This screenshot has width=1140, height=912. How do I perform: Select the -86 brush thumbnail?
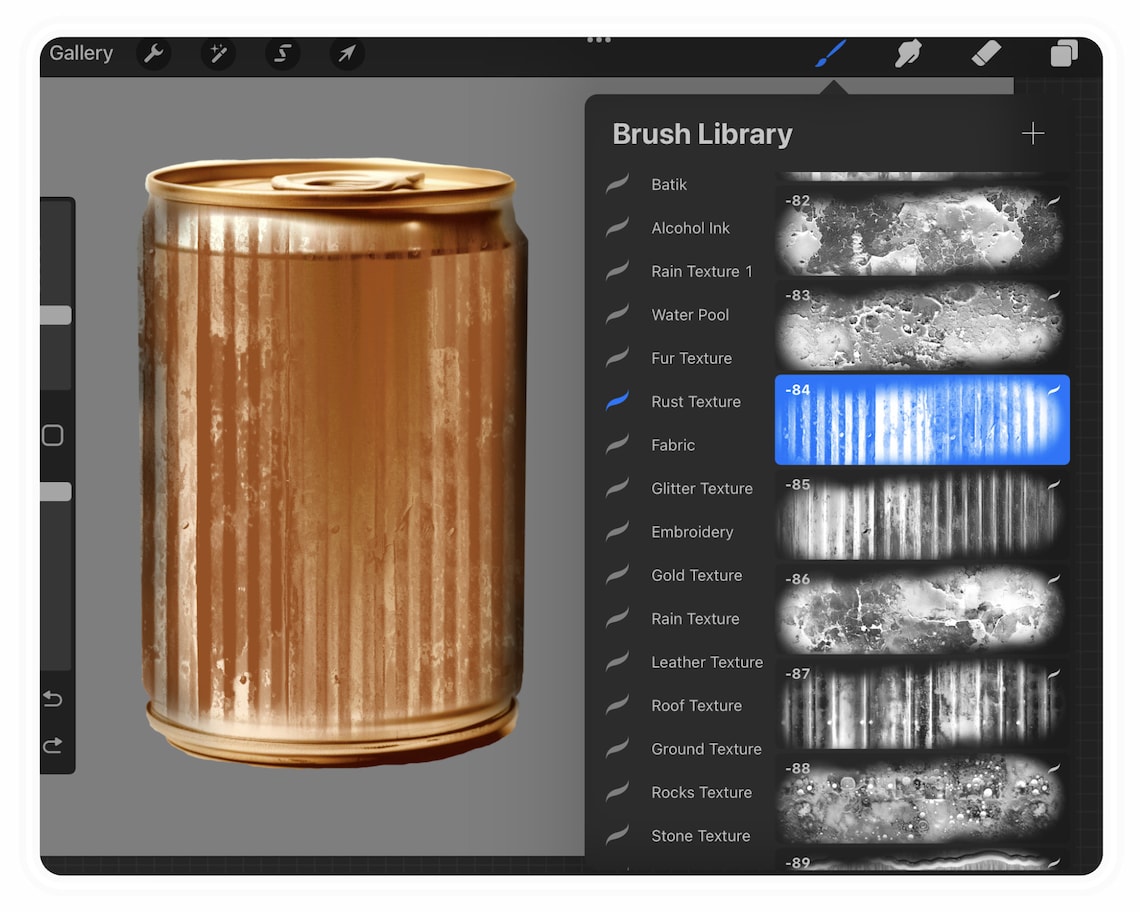coord(921,612)
